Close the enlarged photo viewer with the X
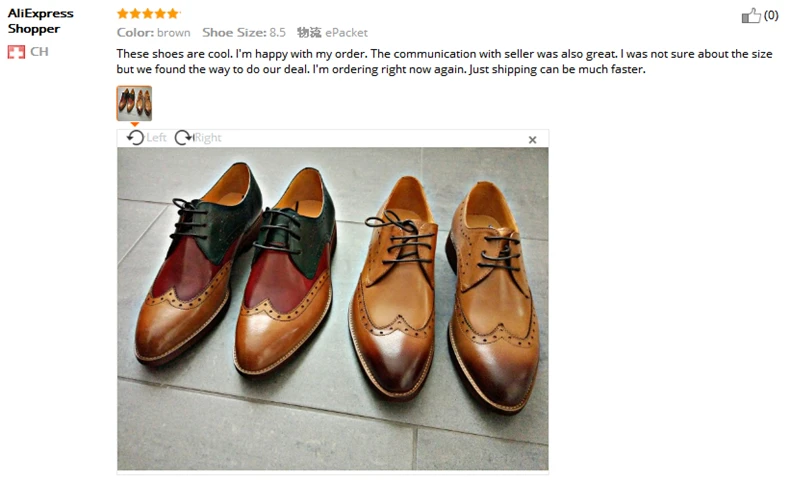The height and width of the screenshot is (481, 790). [532, 140]
